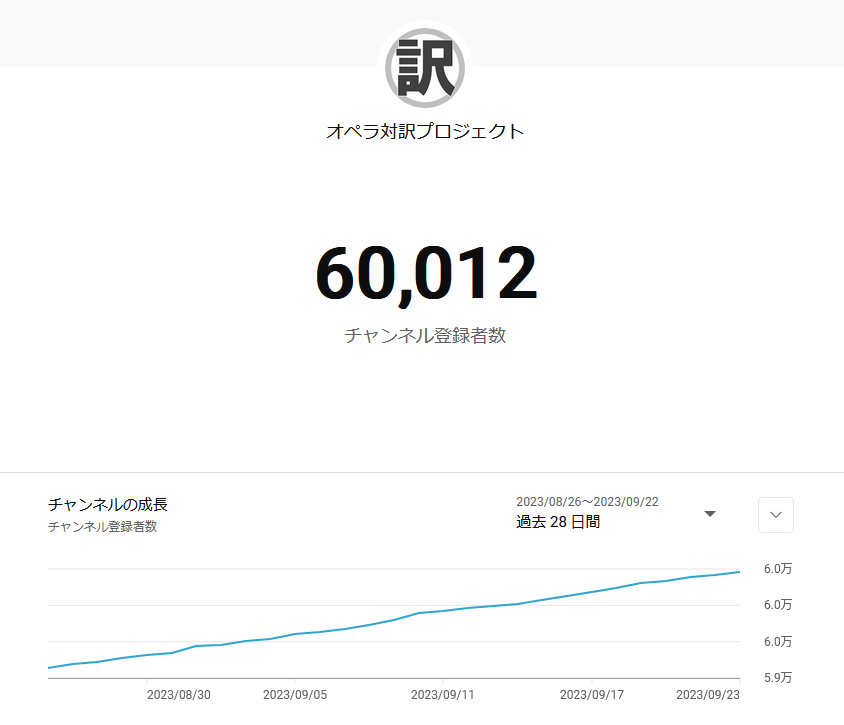Viewport: 844px width, 725px height.
Task: Open the 過去 28 日間 date range dropdown
Action: pyautogui.click(x=616, y=512)
